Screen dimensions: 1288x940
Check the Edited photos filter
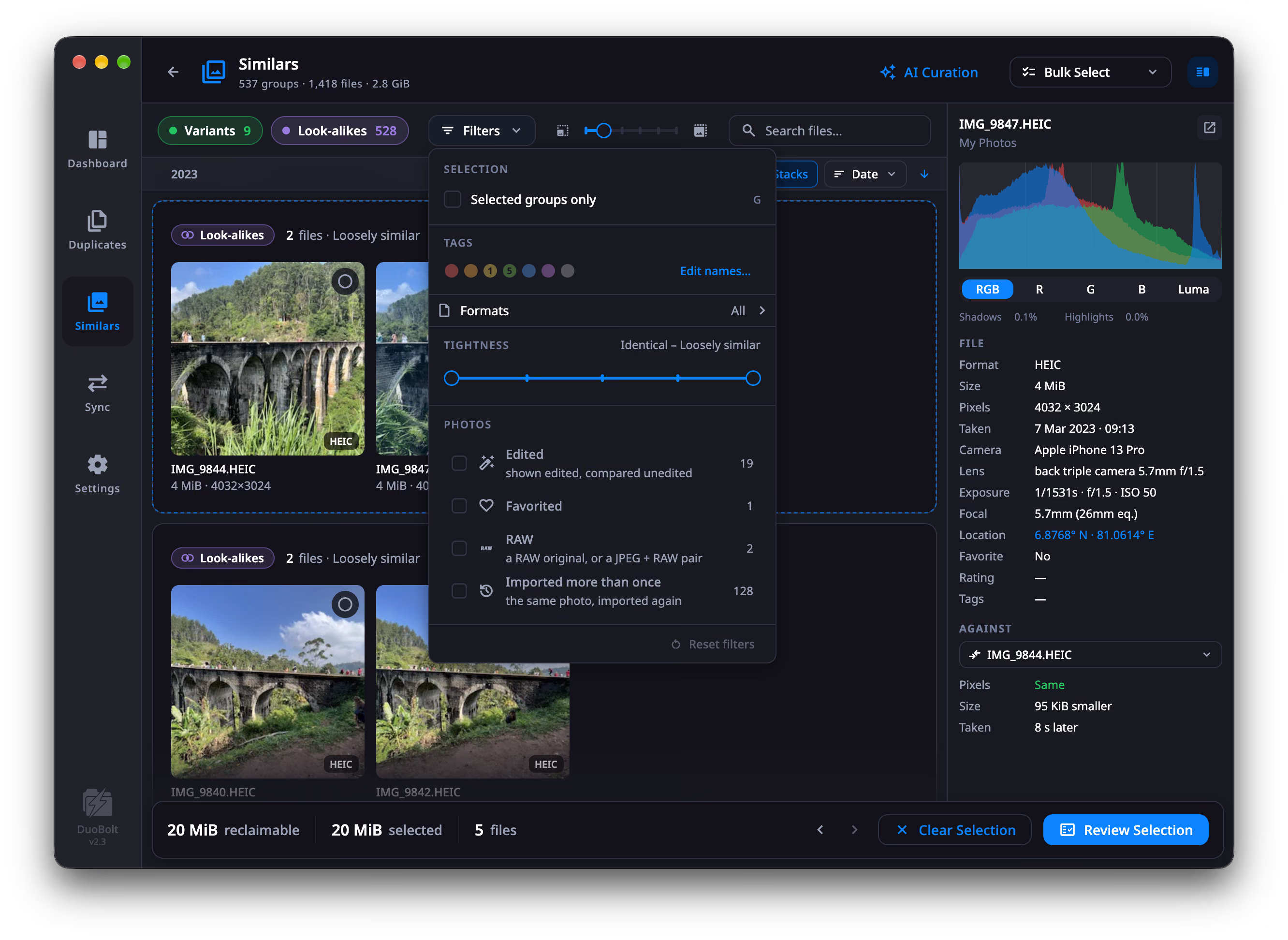tap(459, 463)
